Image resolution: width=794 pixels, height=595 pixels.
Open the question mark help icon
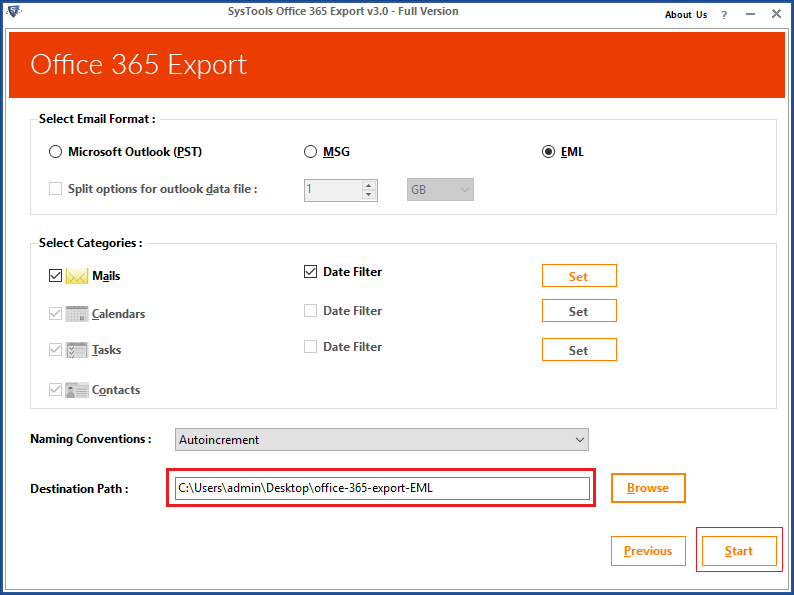(x=724, y=15)
